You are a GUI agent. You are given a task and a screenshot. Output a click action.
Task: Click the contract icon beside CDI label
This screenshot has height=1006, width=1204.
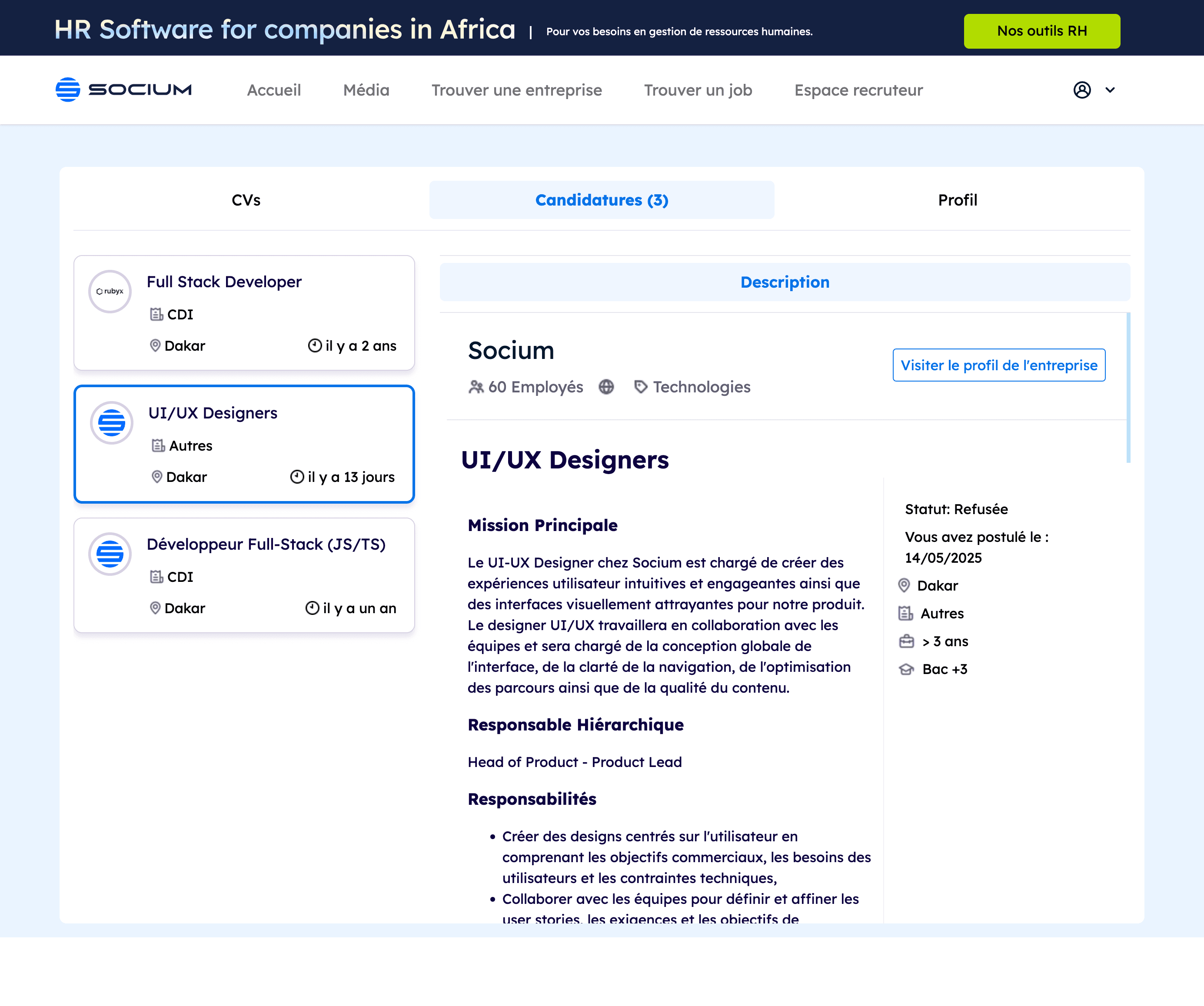pyautogui.click(x=156, y=314)
